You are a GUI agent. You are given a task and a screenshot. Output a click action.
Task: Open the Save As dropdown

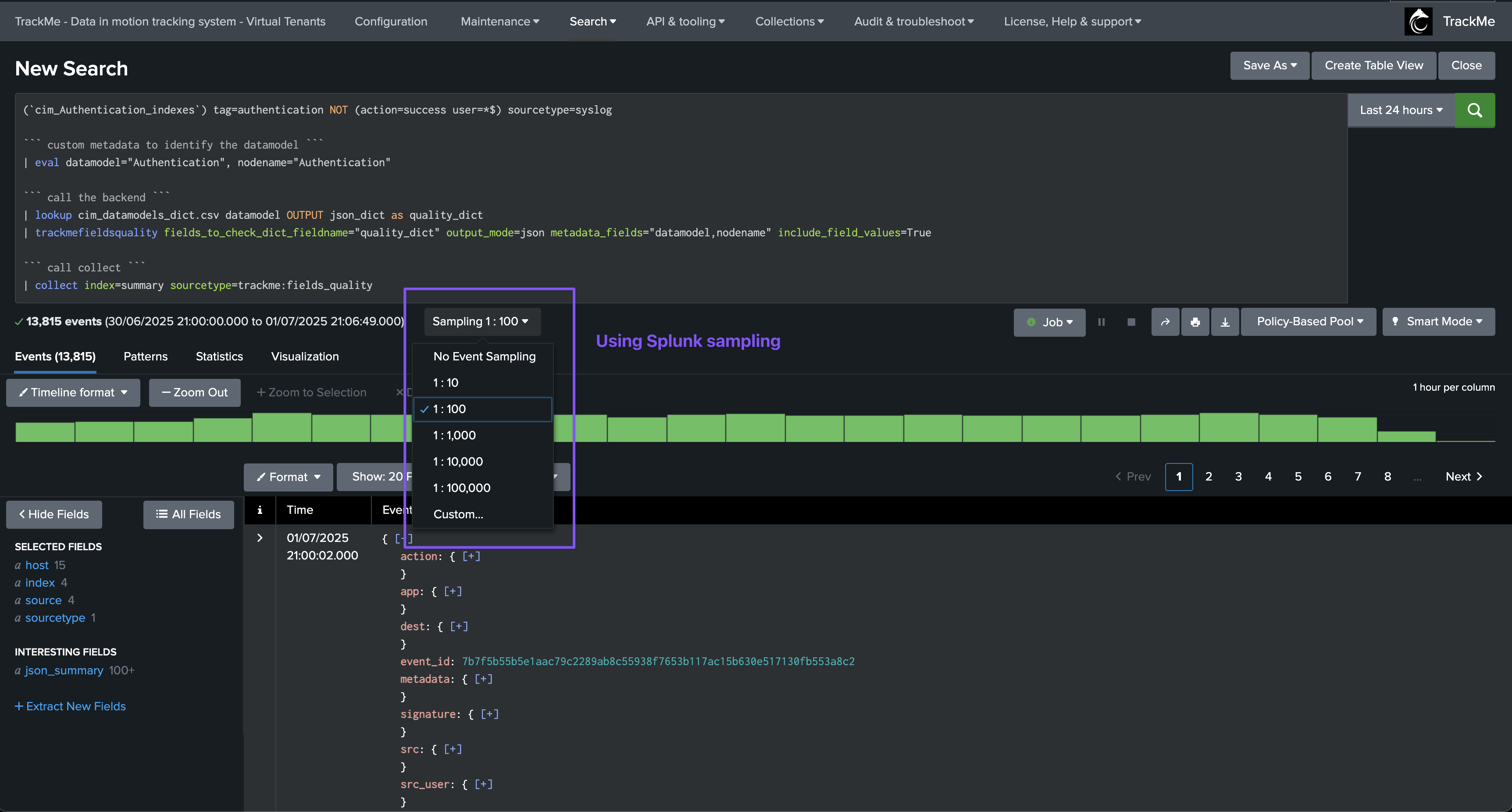1269,66
